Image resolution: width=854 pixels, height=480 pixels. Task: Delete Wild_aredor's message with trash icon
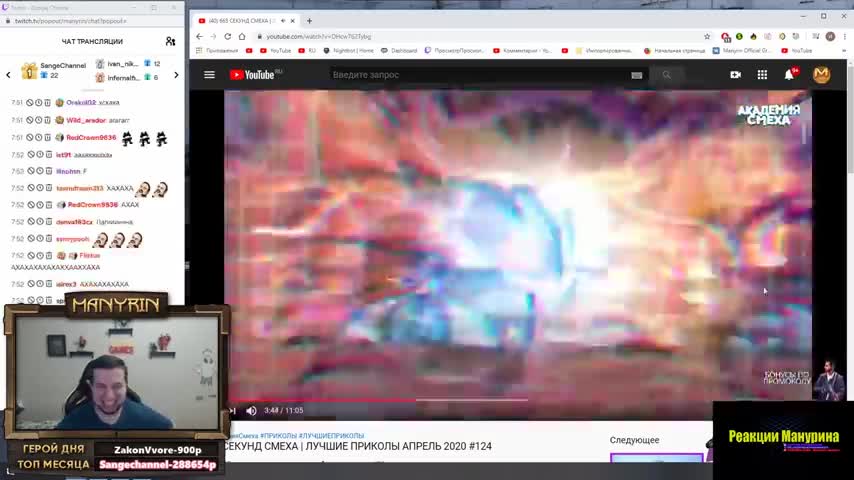coord(47,120)
